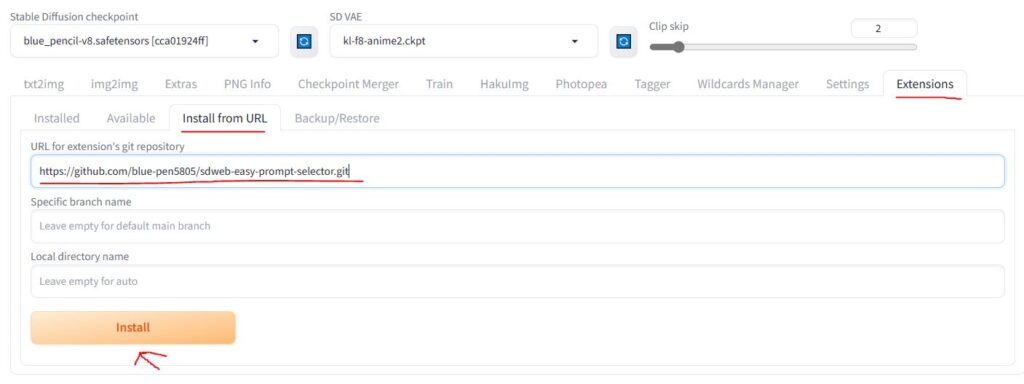Switch to the Tagger tab
The width and height of the screenshot is (1024, 384).
[x=652, y=84]
